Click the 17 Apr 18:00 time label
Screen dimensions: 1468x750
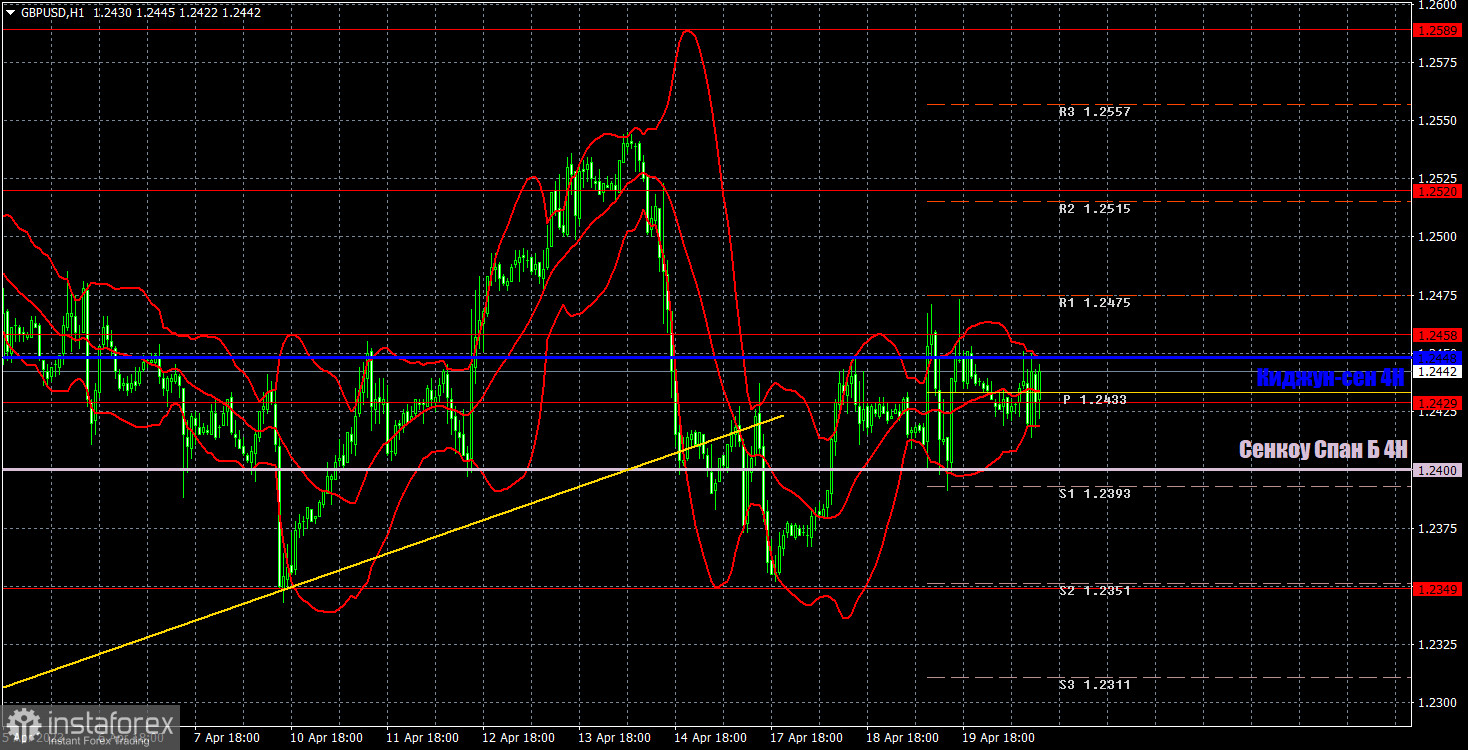coord(808,738)
